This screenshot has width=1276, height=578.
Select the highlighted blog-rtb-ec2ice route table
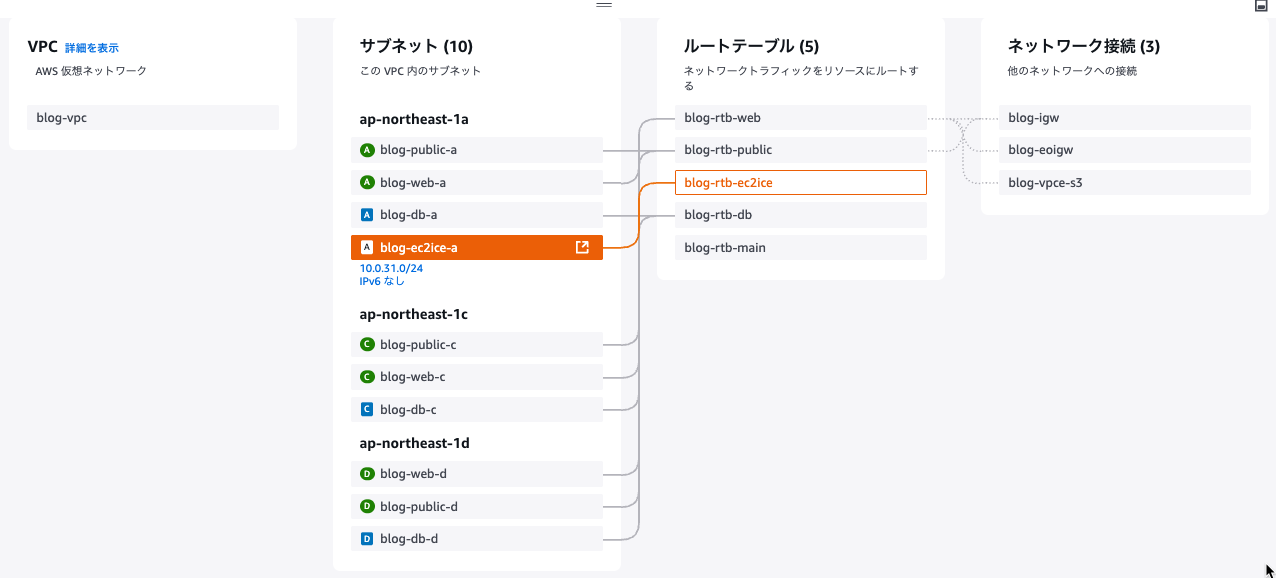tap(801, 182)
